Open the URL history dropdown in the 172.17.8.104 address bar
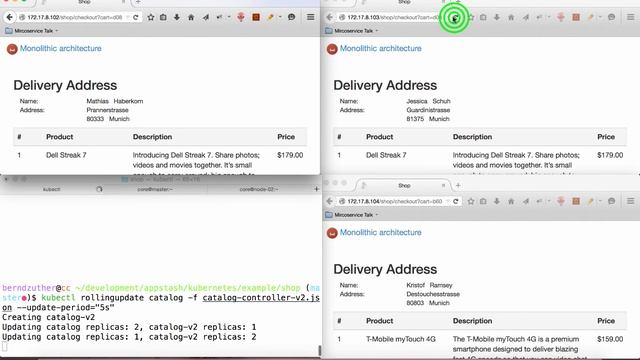This screenshot has width=640, height=360. tap(447, 201)
